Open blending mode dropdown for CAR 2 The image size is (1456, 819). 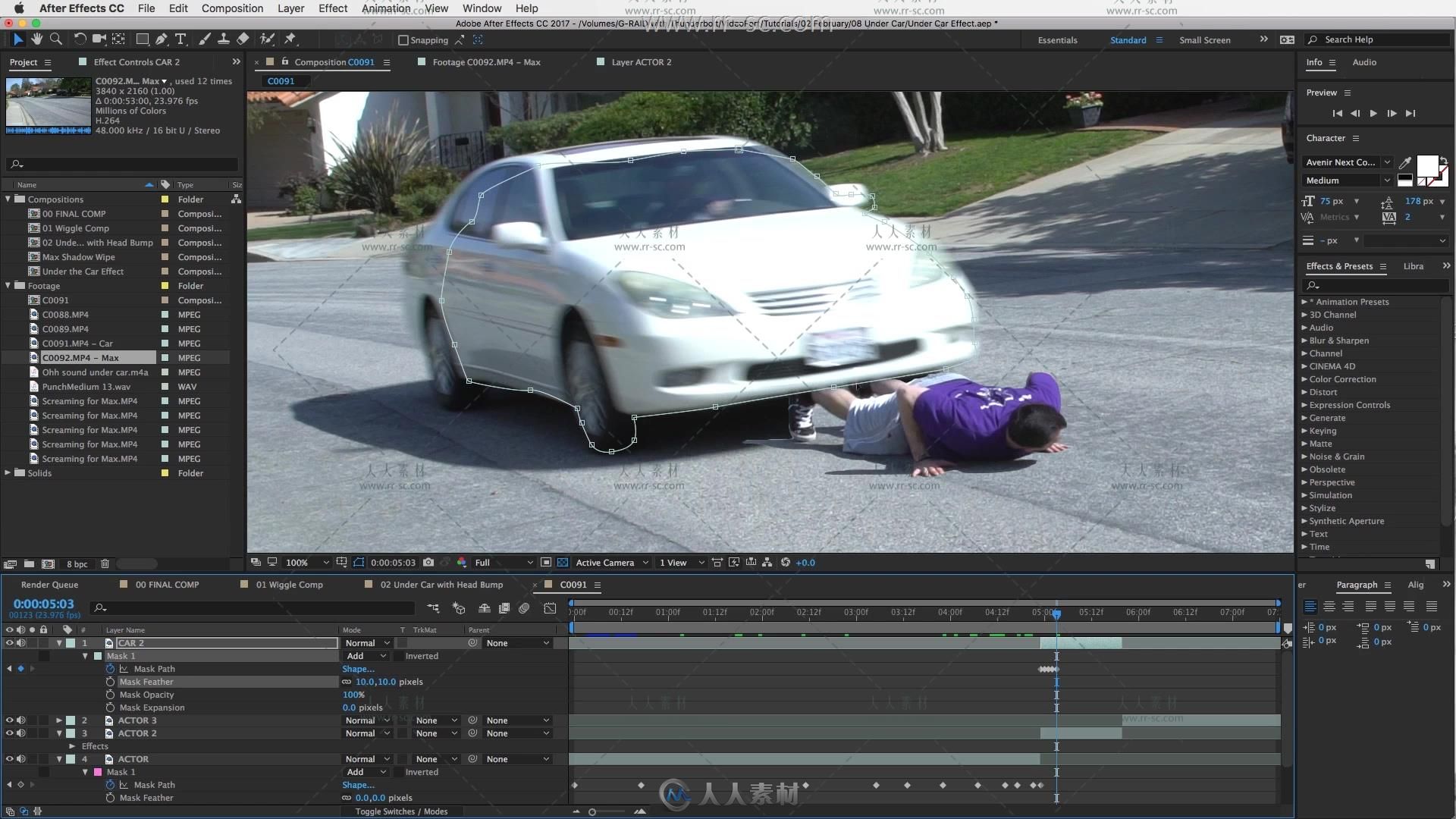(367, 643)
